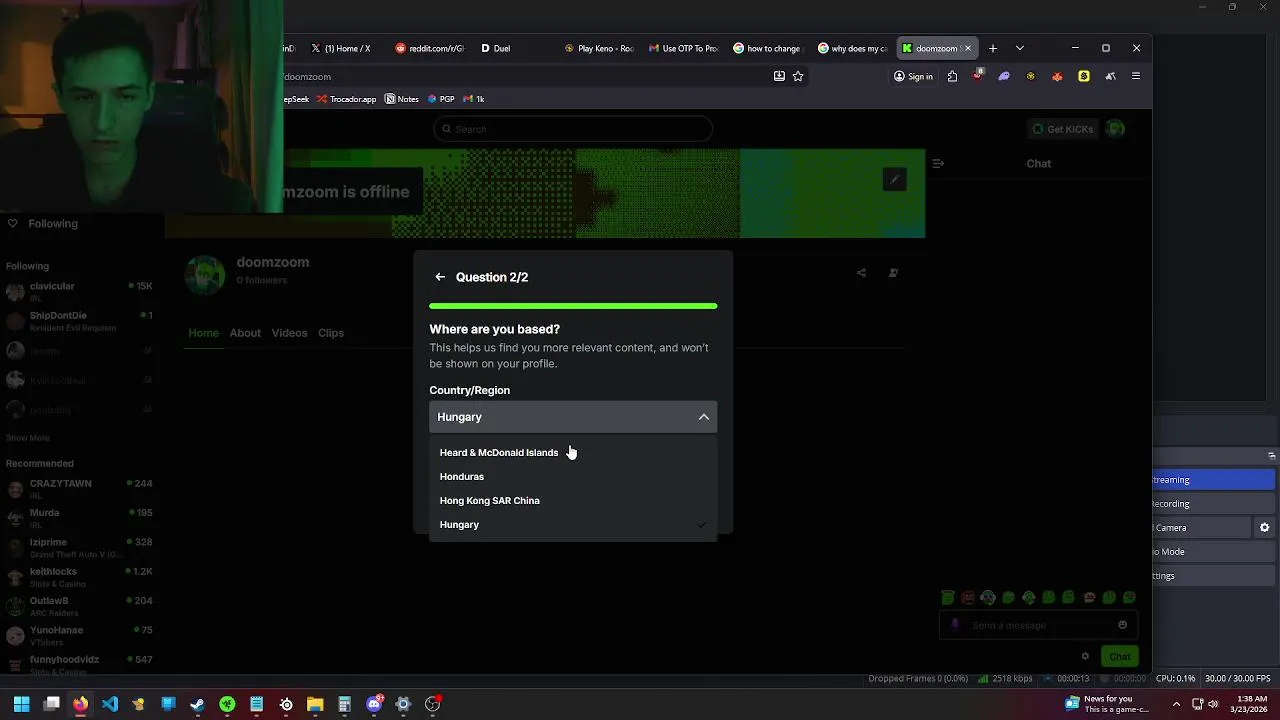
Task: Open File Explorer from taskbar
Action: coord(315,704)
